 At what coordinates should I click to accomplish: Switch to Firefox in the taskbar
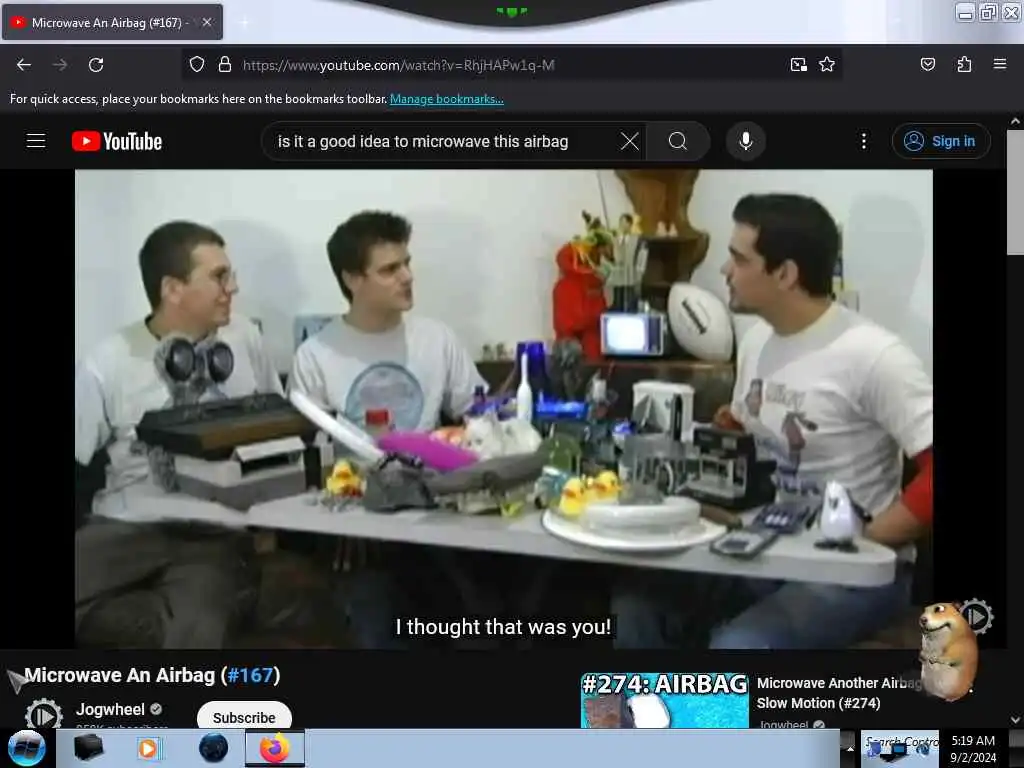(275, 748)
